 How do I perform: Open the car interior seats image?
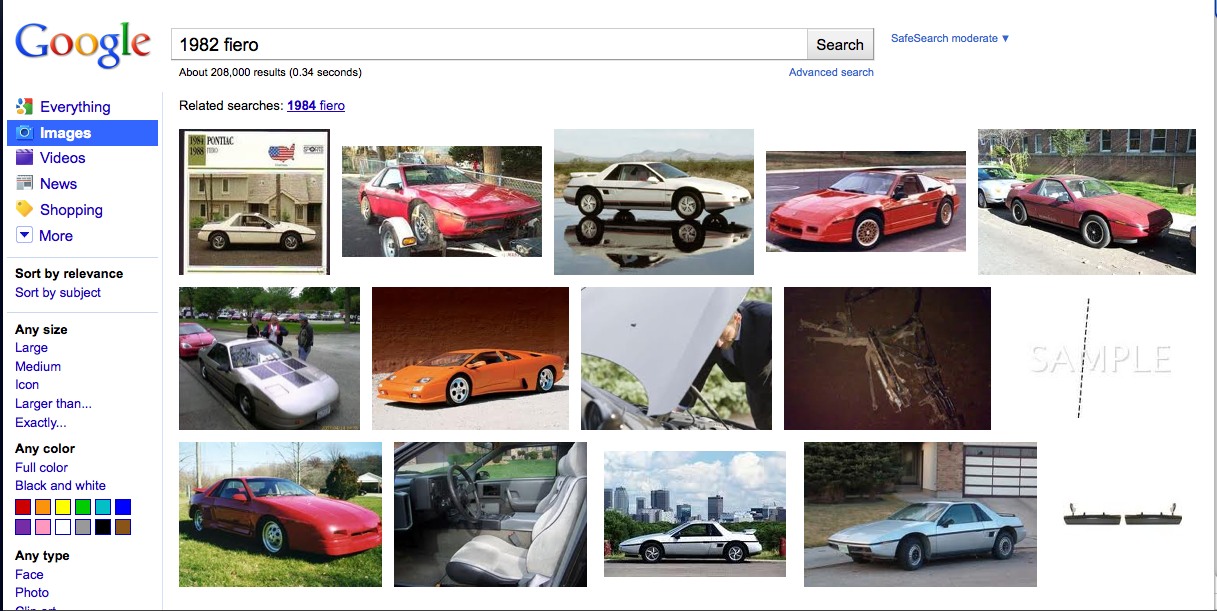tap(490, 514)
